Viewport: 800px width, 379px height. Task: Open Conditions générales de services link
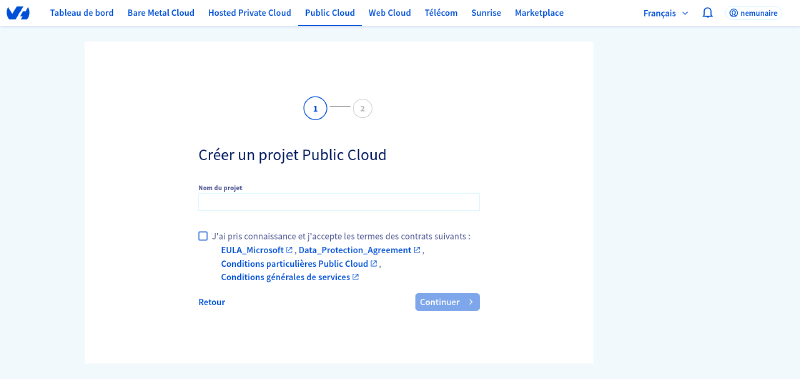[286, 277]
